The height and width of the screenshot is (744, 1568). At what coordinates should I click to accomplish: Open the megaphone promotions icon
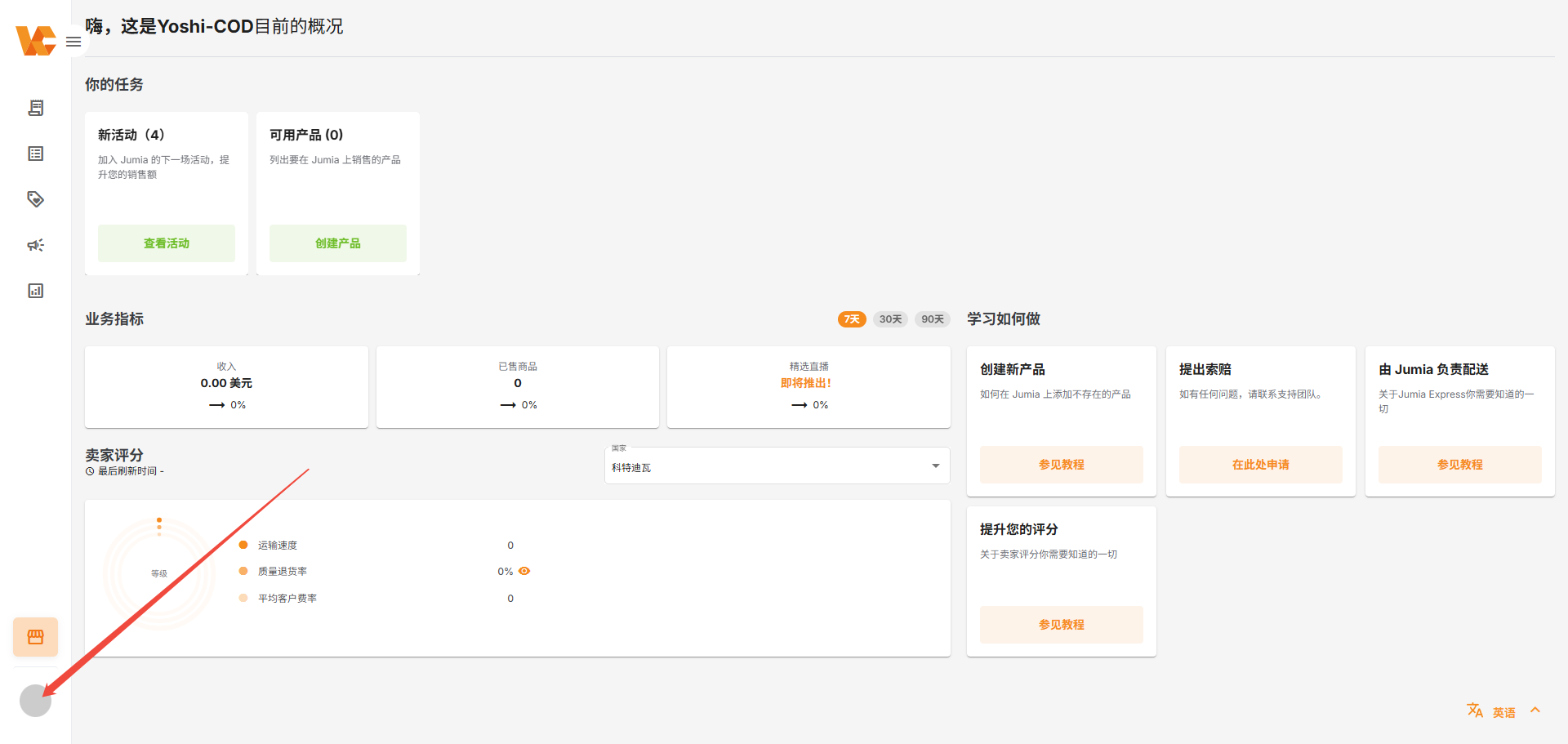35,245
